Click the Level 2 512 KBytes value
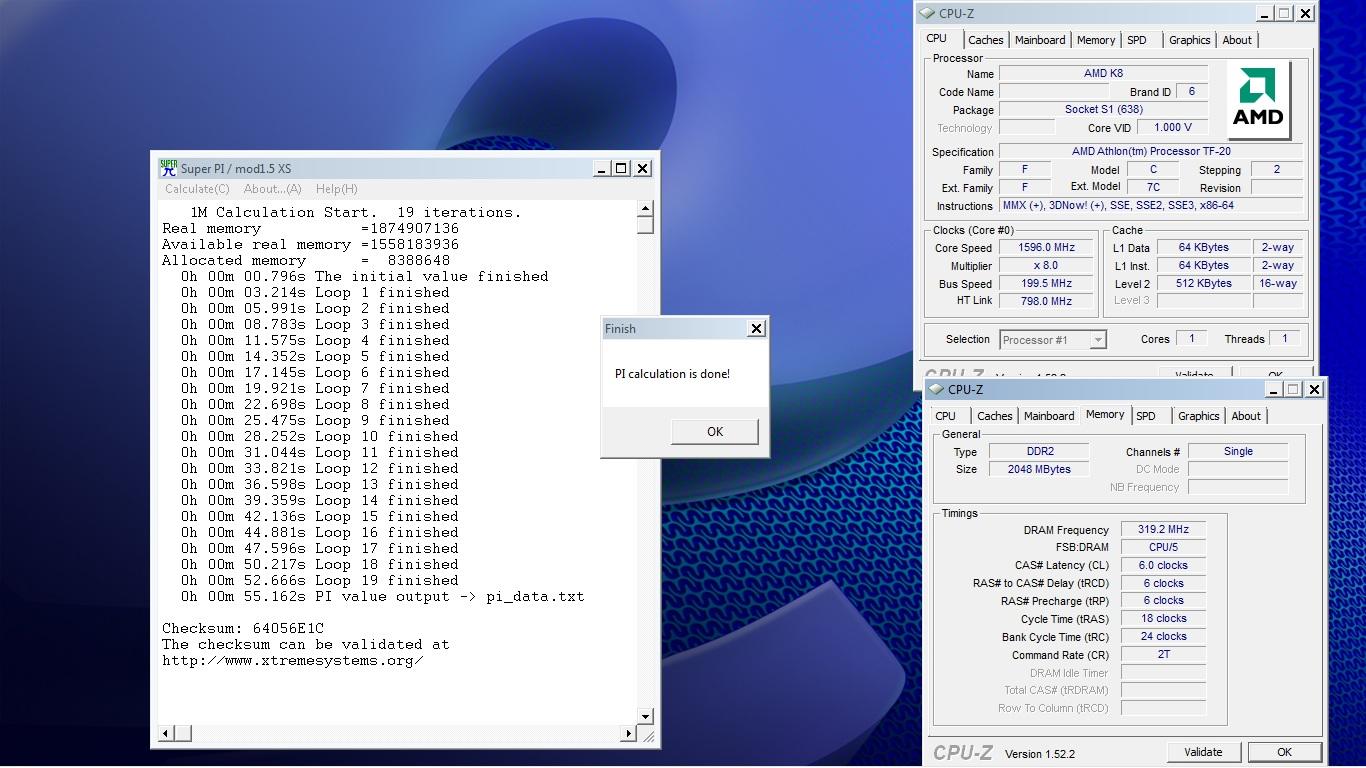Viewport: 1366px width, 768px height. pos(1204,283)
